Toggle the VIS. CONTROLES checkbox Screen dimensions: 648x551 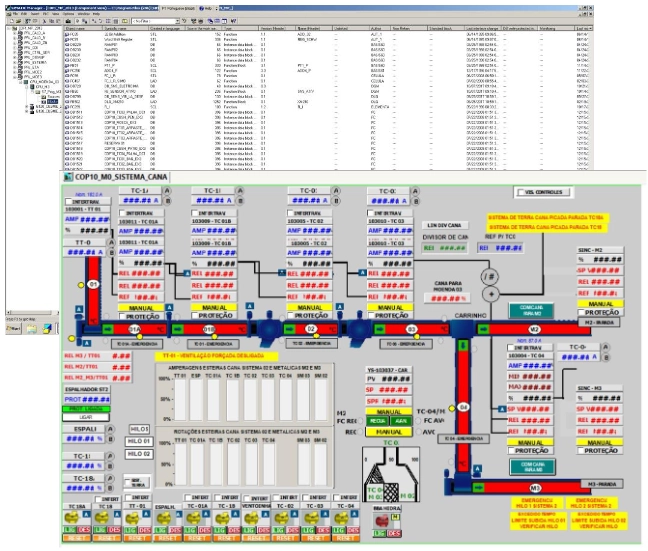tap(521, 192)
